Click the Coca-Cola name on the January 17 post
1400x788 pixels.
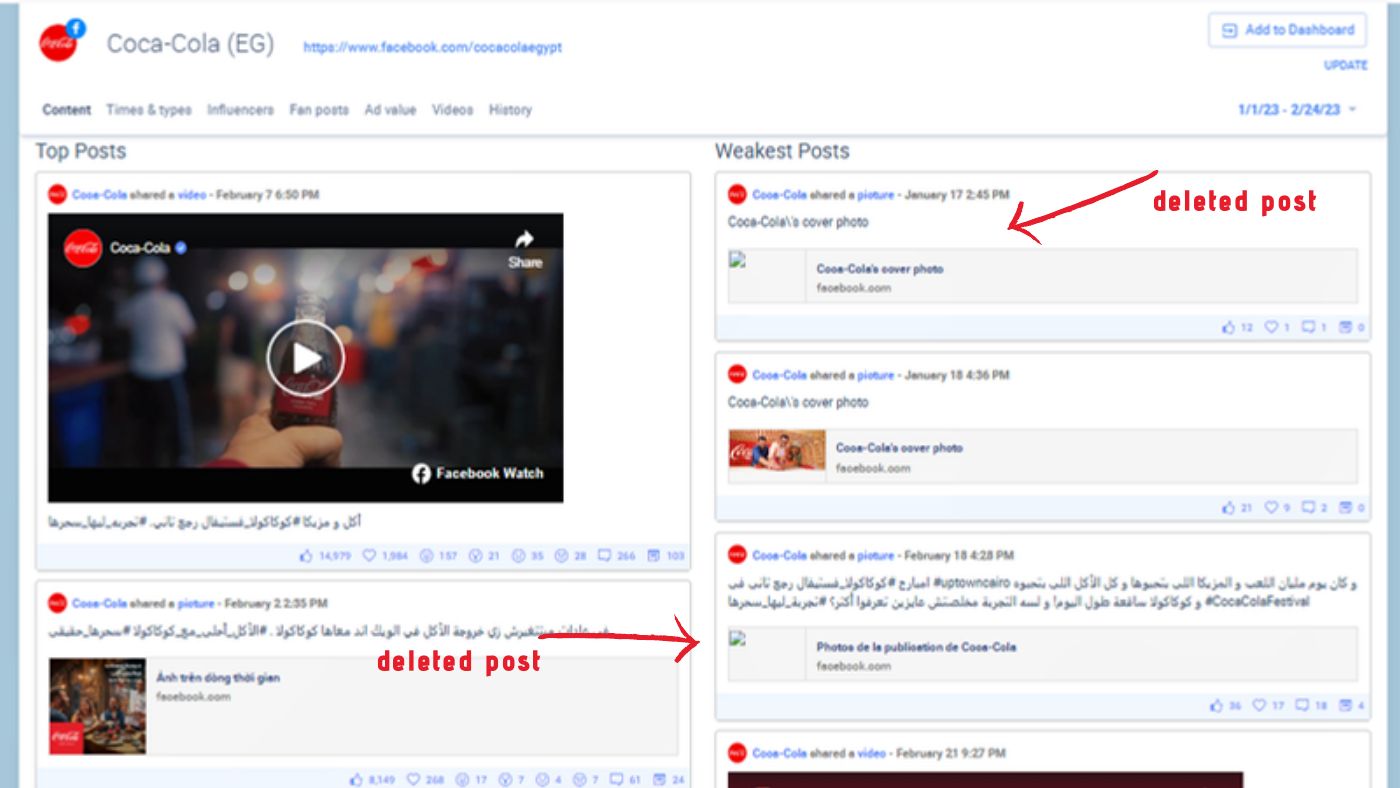[779, 195]
